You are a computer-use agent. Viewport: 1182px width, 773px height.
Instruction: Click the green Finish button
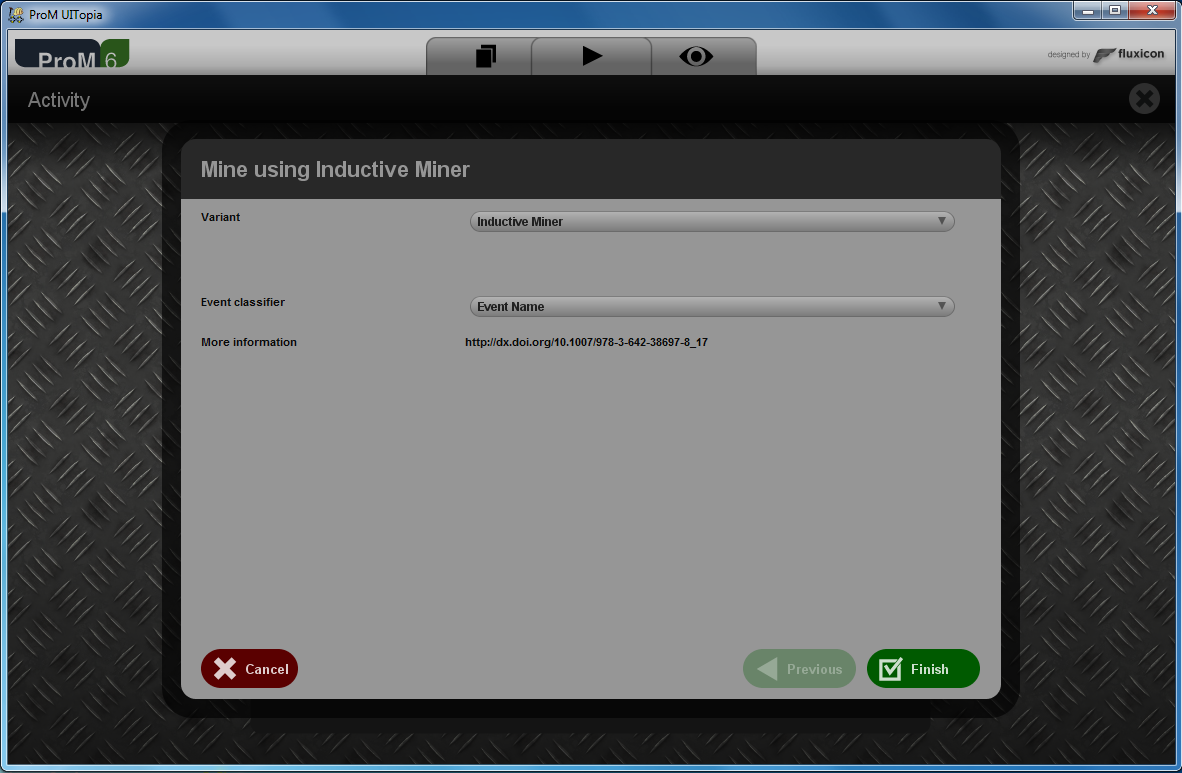923,668
